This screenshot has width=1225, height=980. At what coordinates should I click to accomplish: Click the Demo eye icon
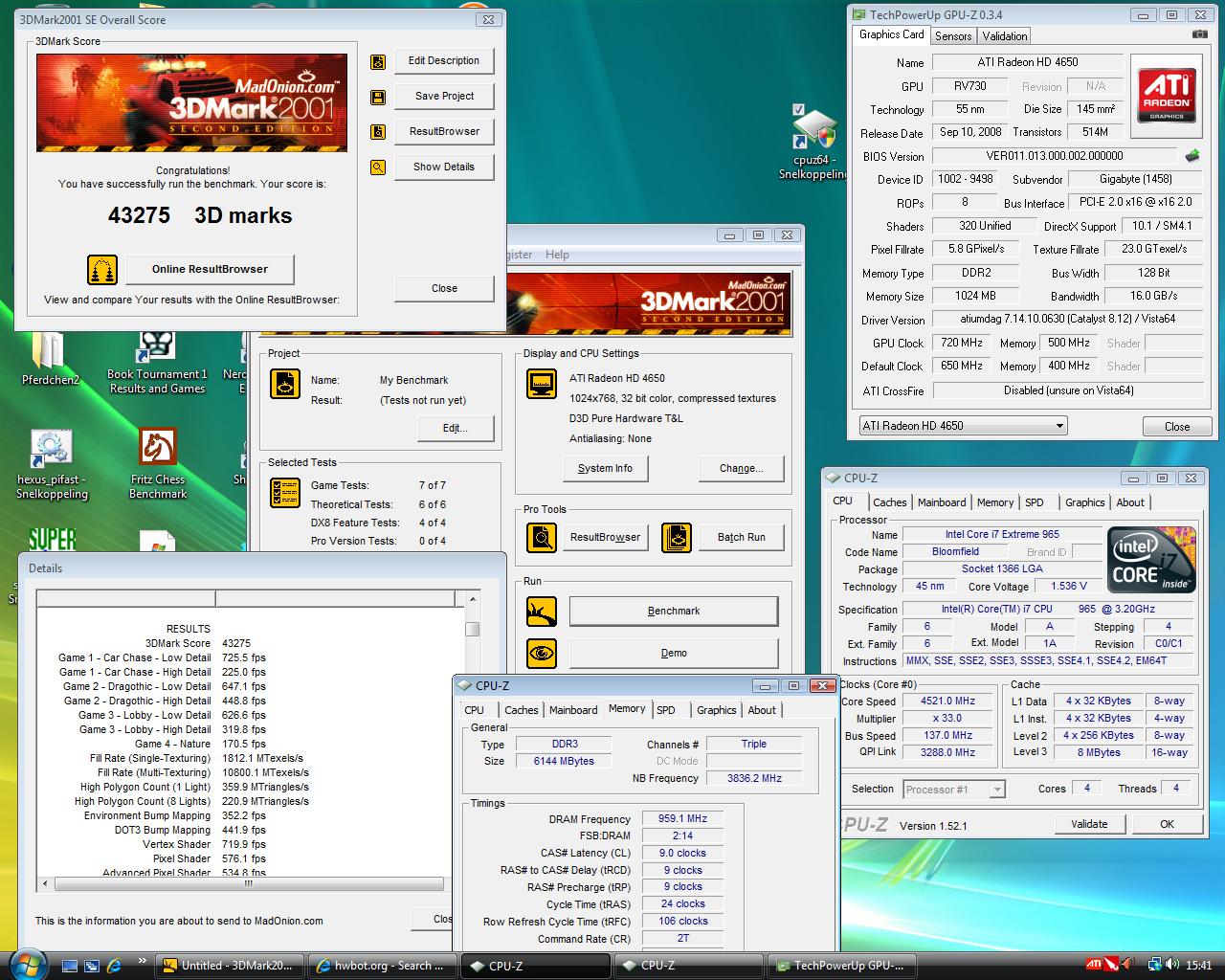(542, 653)
